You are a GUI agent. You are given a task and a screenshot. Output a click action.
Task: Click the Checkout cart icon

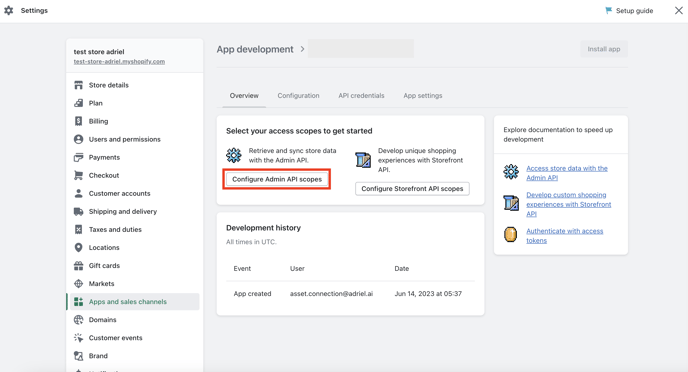[79, 175]
